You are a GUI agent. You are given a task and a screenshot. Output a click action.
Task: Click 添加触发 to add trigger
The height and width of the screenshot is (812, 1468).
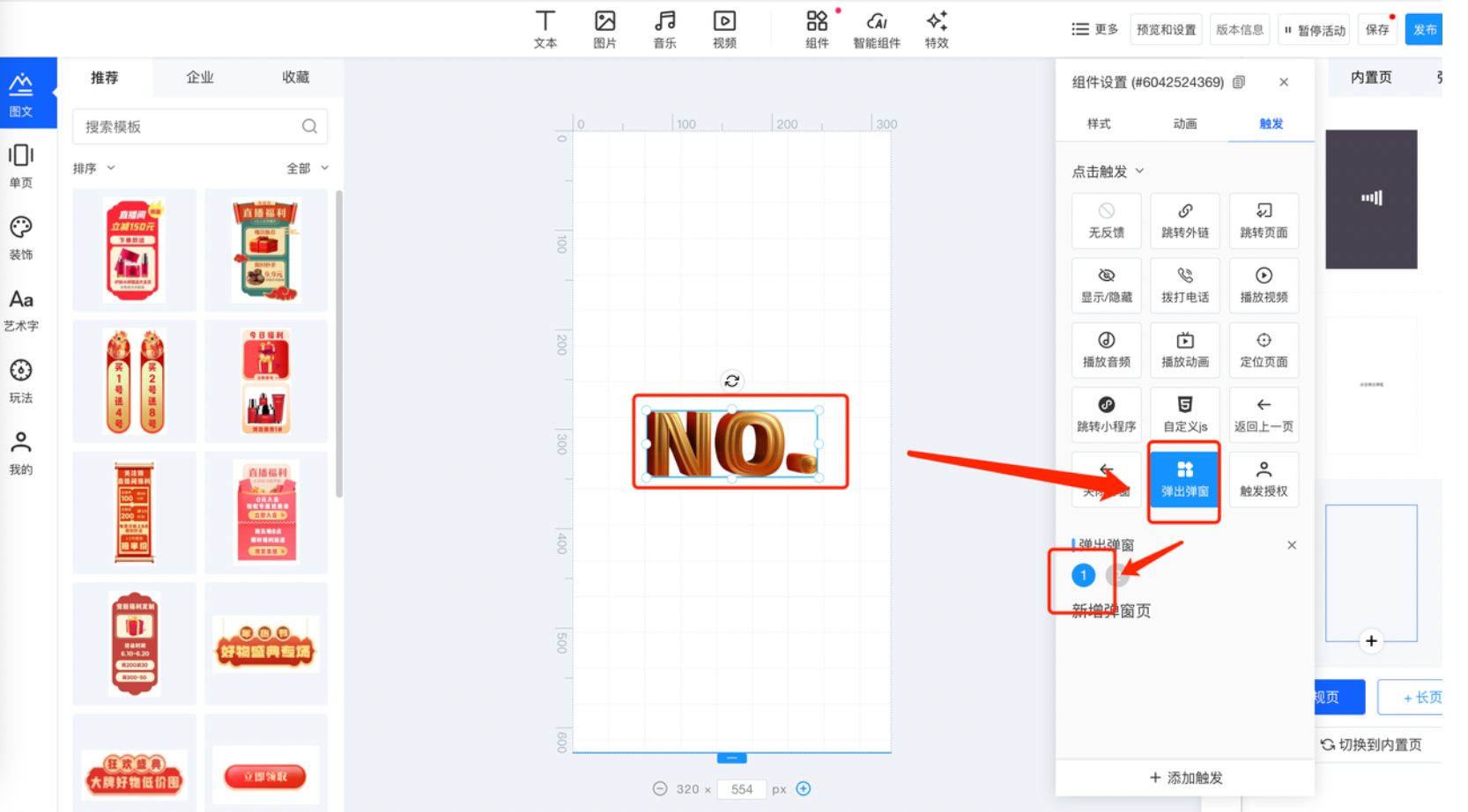pyautogui.click(x=1185, y=778)
